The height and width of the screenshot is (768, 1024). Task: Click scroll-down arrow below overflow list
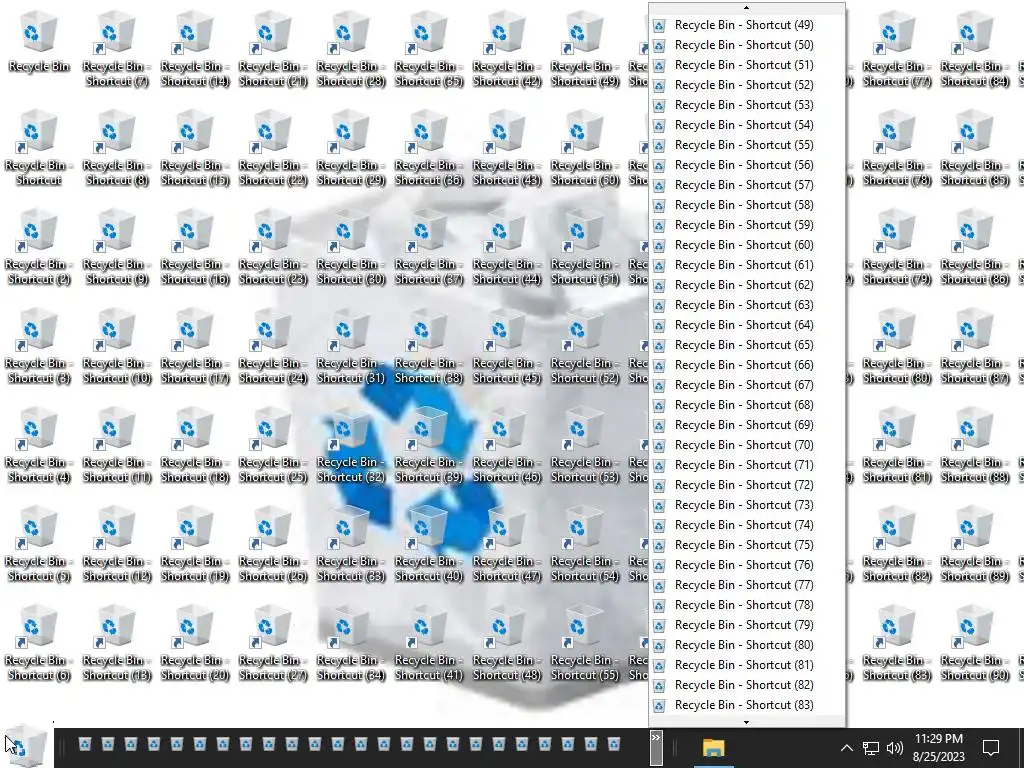coord(746,722)
